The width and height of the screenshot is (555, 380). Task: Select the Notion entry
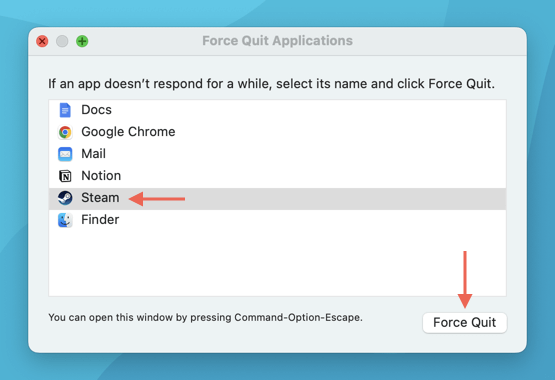click(277, 176)
